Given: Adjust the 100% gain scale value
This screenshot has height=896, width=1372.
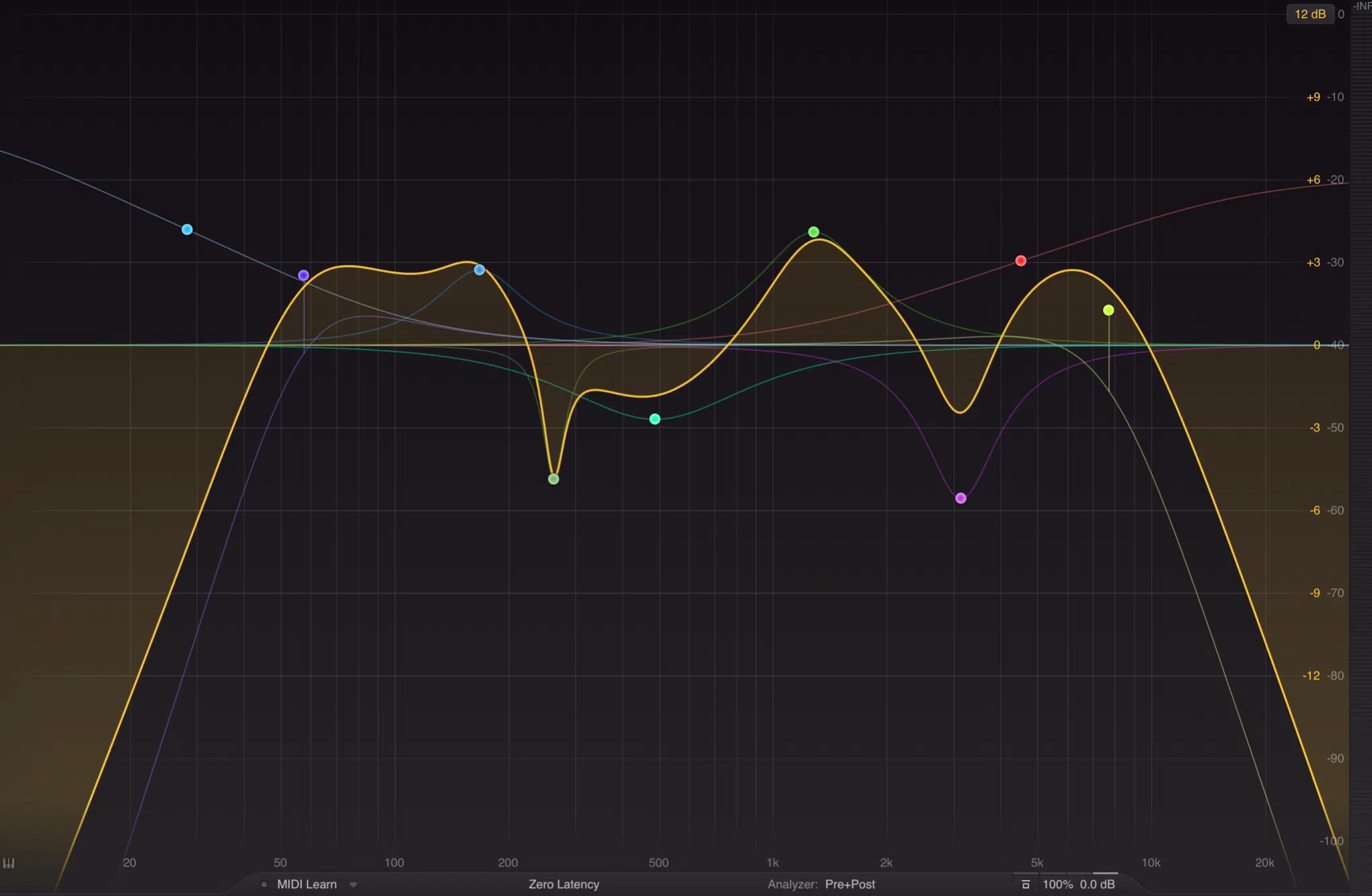Looking at the screenshot, I should (x=1057, y=885).
